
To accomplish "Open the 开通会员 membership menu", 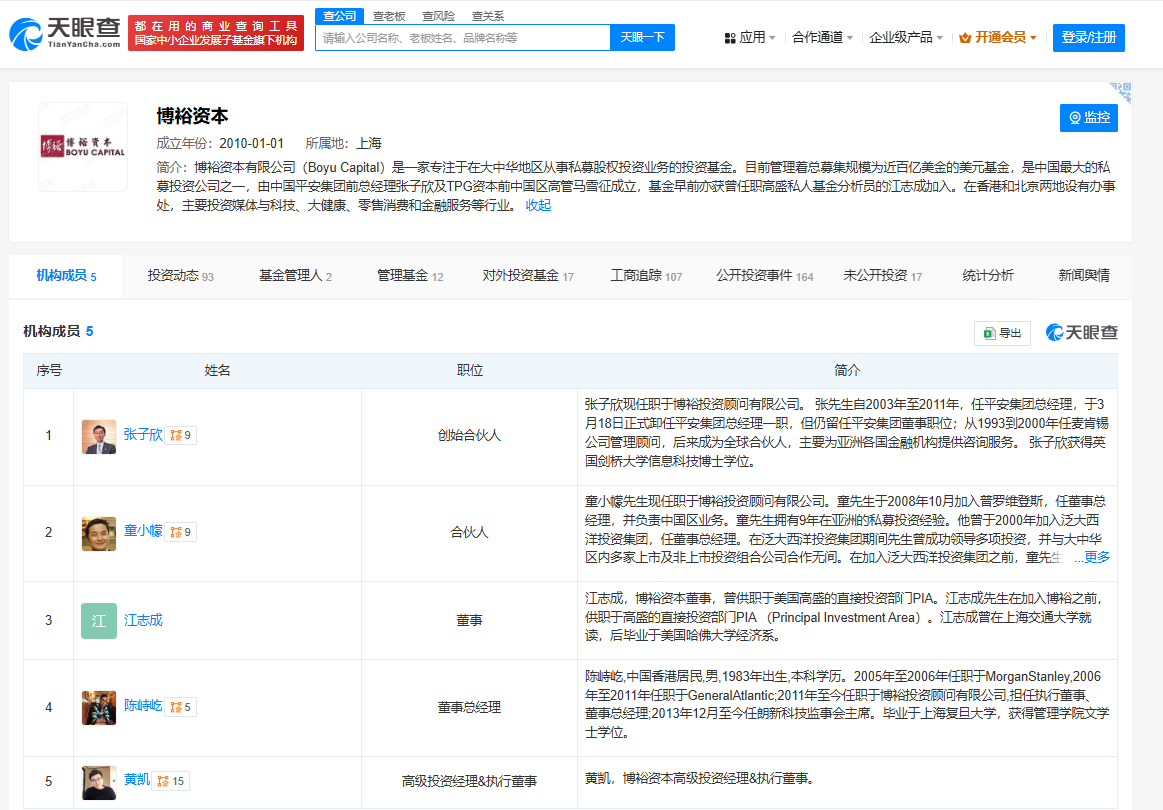I will 998,38.
